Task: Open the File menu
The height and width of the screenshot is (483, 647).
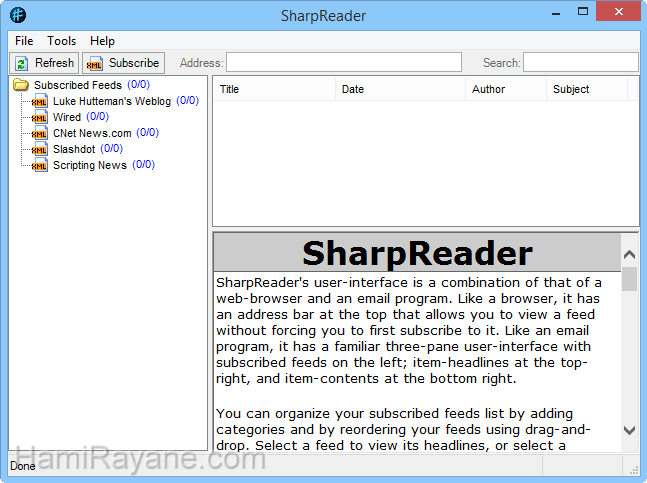Action: [x=24, y=41]
